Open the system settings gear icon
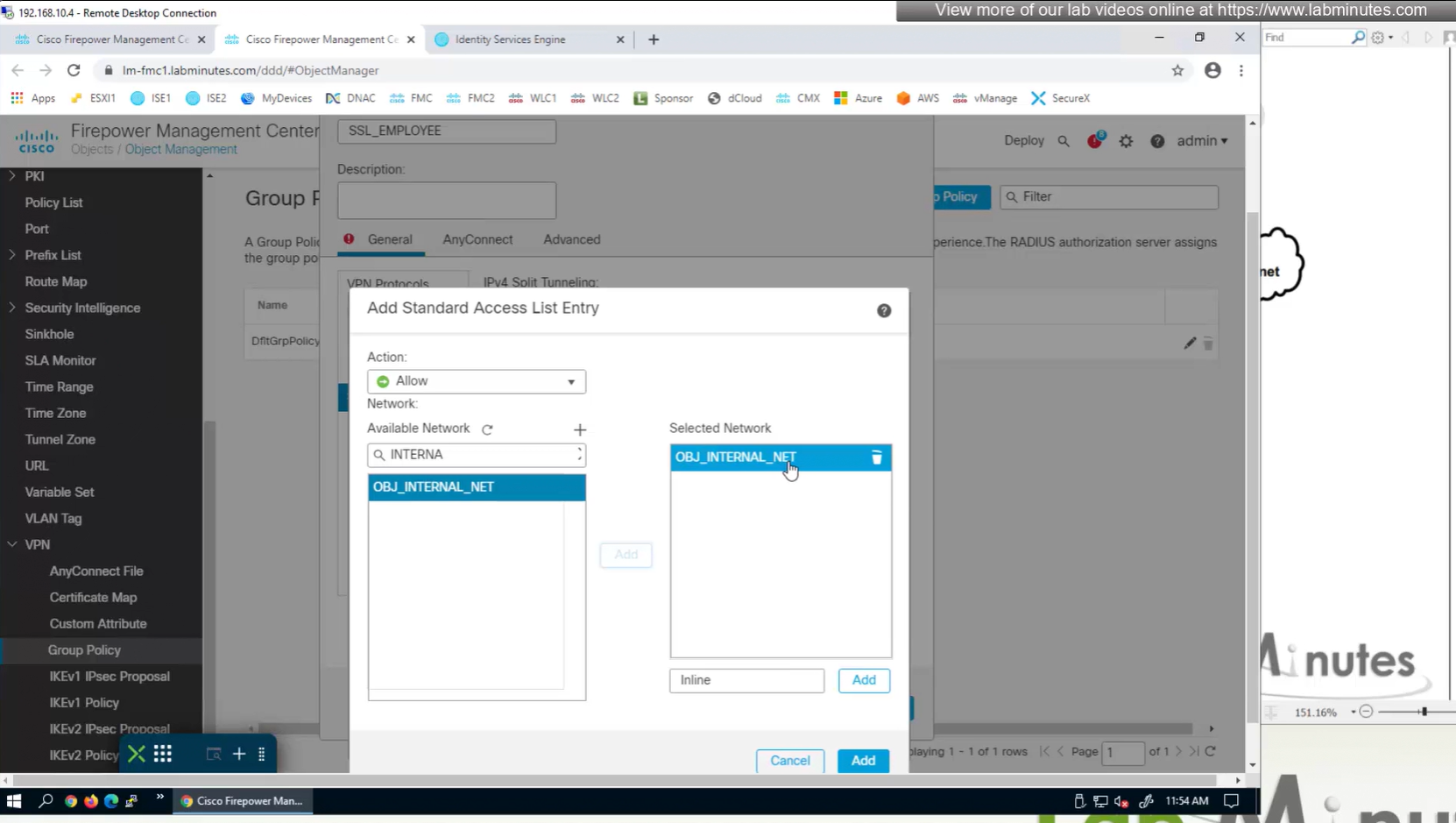This screenshot has height=823, width=1456. pyautogui.click(x=1126, y=141)
